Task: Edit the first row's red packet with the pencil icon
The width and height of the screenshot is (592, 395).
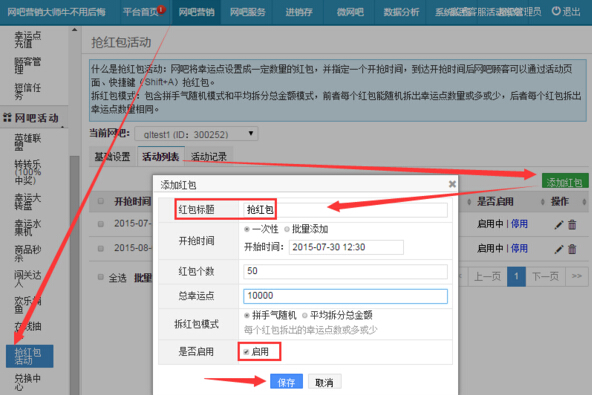Action: point(558,225)
